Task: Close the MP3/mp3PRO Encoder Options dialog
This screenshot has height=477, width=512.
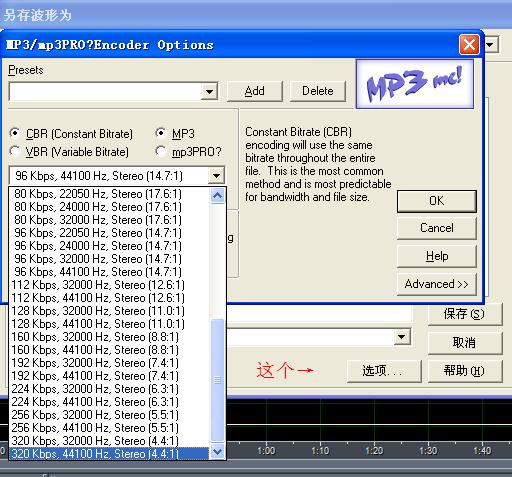Action: 469,44
